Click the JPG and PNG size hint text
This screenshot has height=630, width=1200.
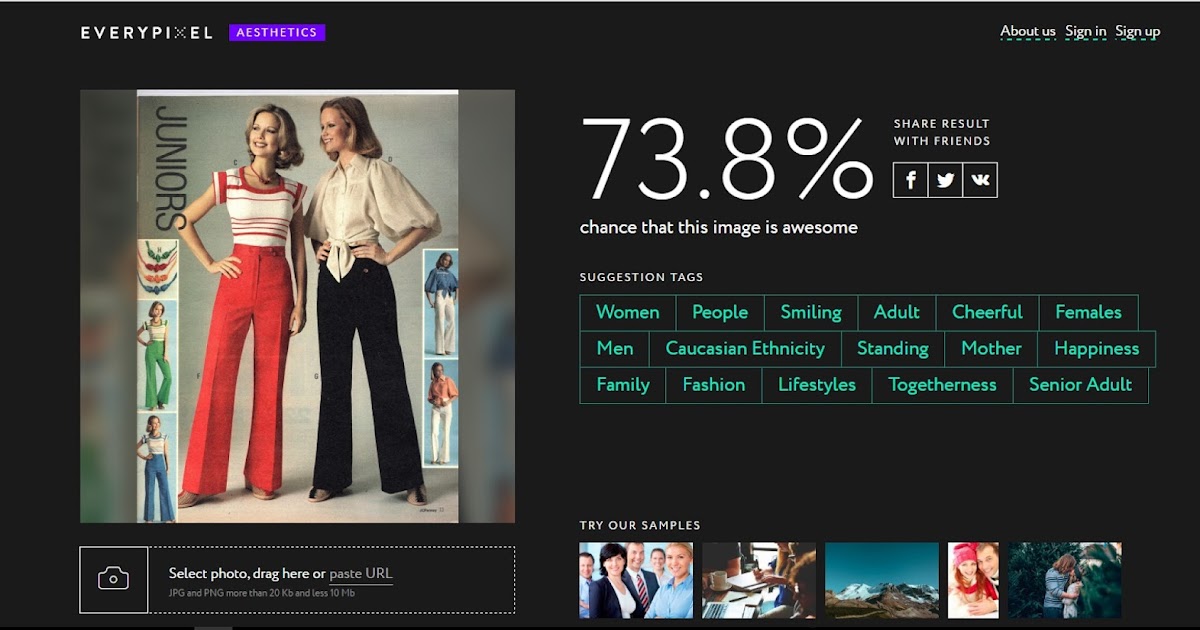262,593
